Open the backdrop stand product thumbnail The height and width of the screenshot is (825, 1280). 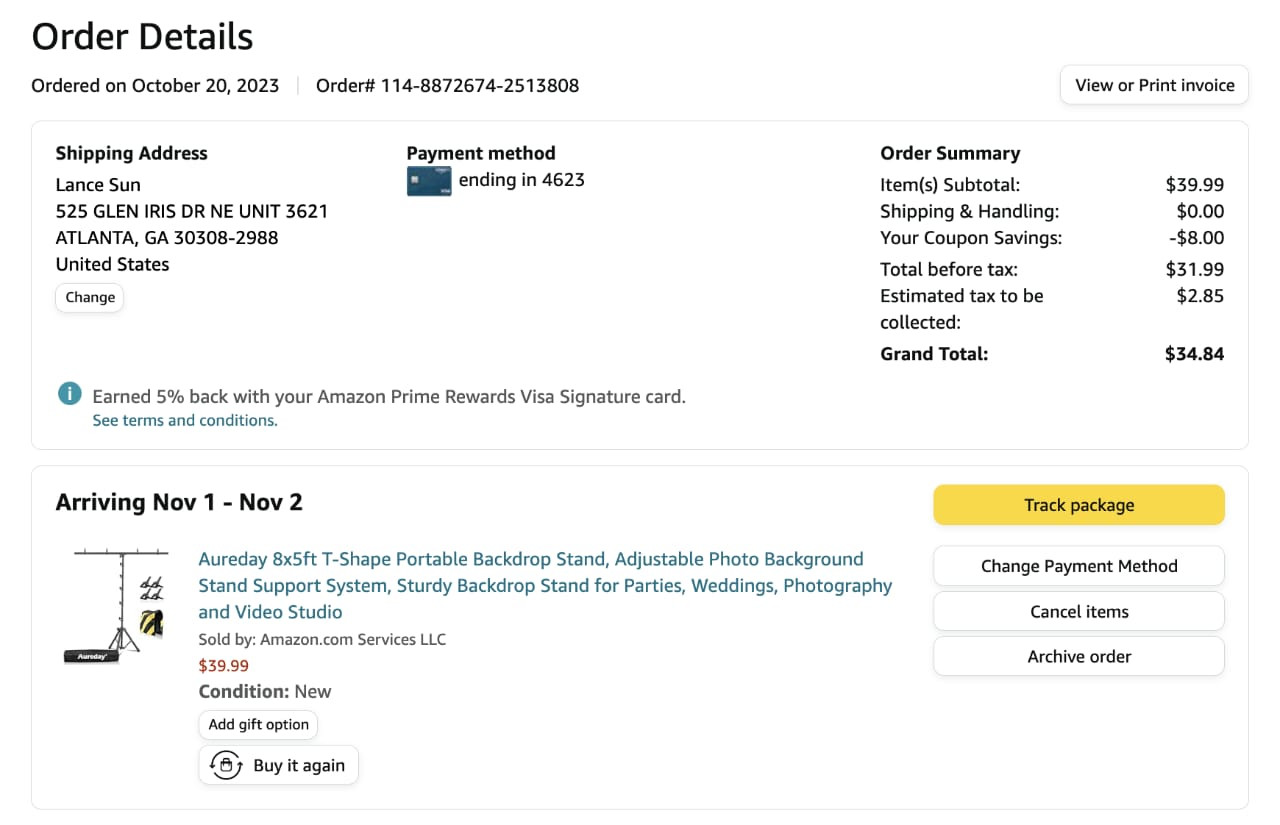[119, 606]
